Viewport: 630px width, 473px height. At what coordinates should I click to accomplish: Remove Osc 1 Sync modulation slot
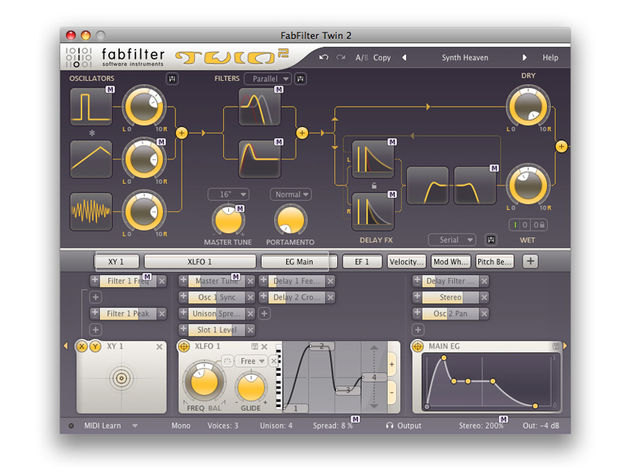pos(250,297)
